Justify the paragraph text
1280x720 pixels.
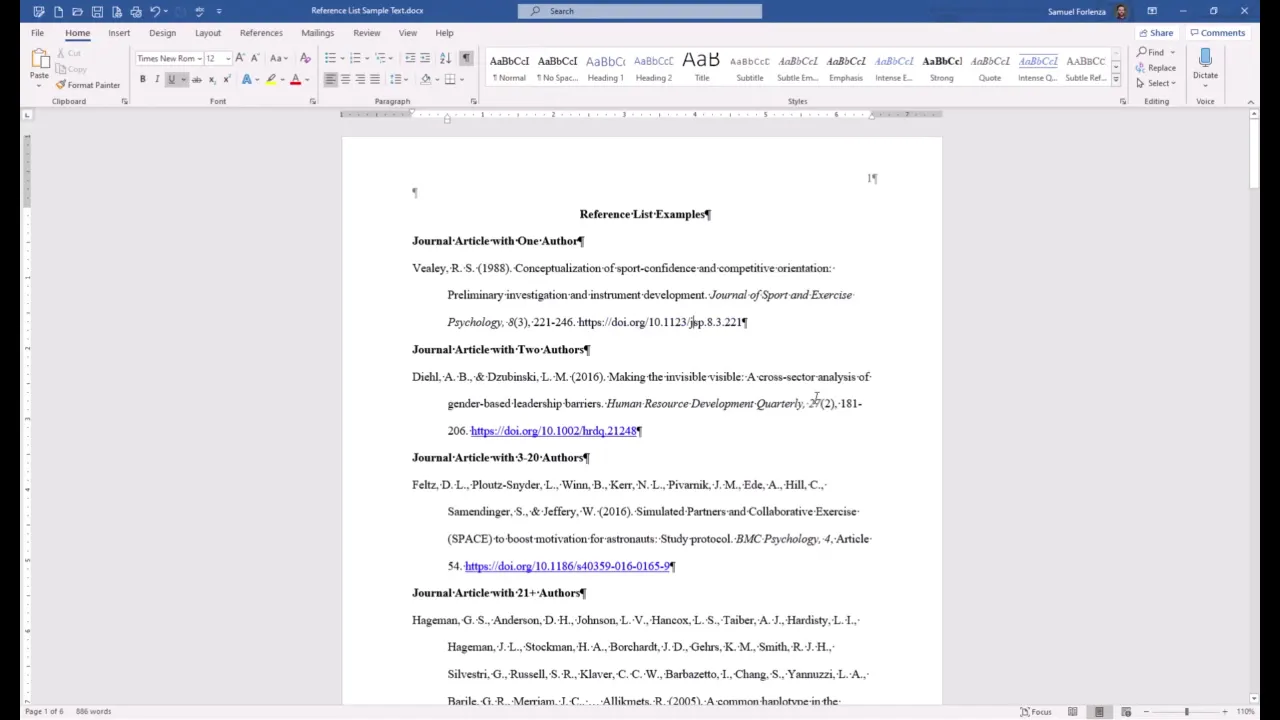(x=374, y=79)
